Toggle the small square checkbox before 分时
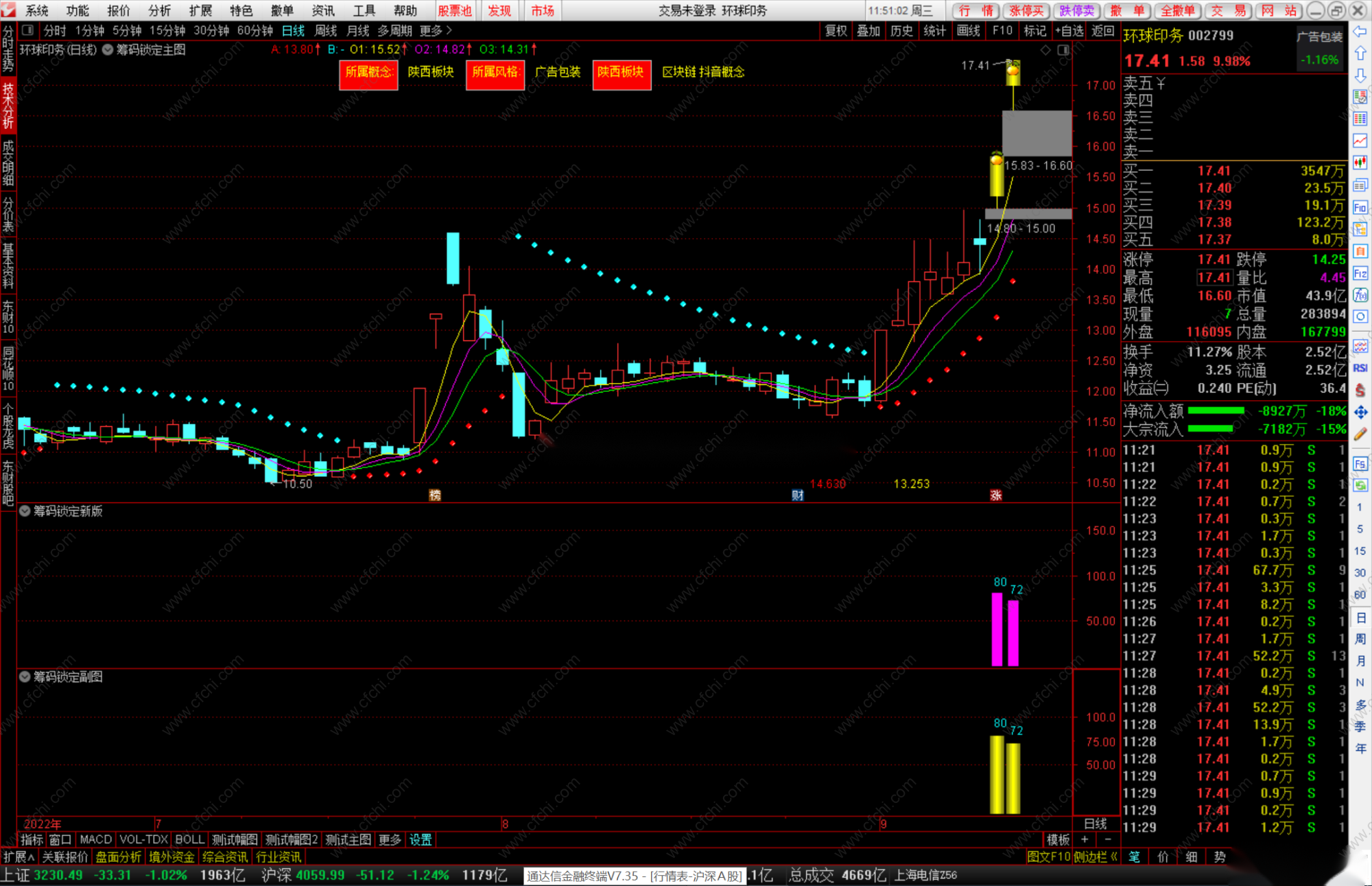1372x886 pixels. pos(28,30)
